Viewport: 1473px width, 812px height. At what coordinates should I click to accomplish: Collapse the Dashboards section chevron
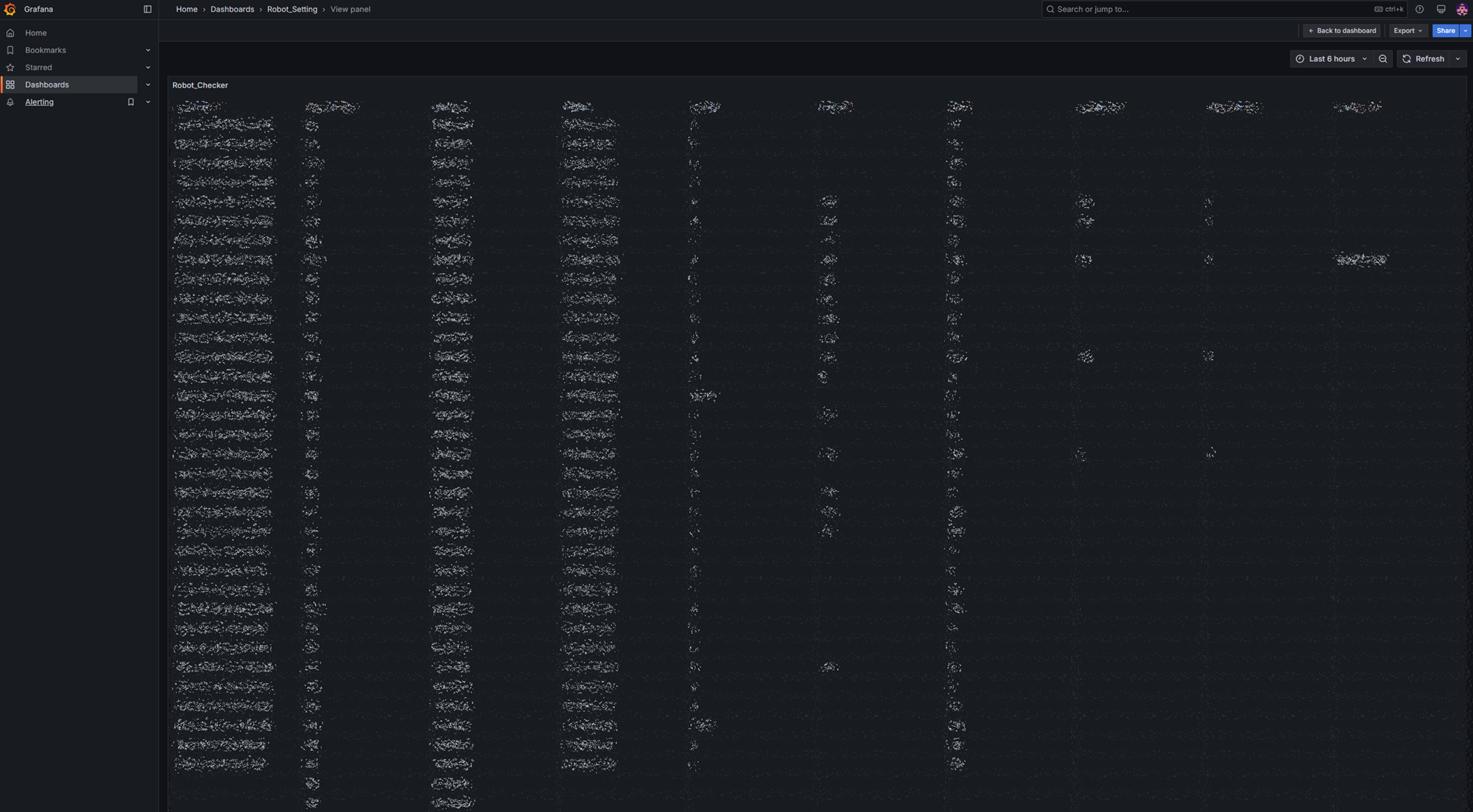148,85
